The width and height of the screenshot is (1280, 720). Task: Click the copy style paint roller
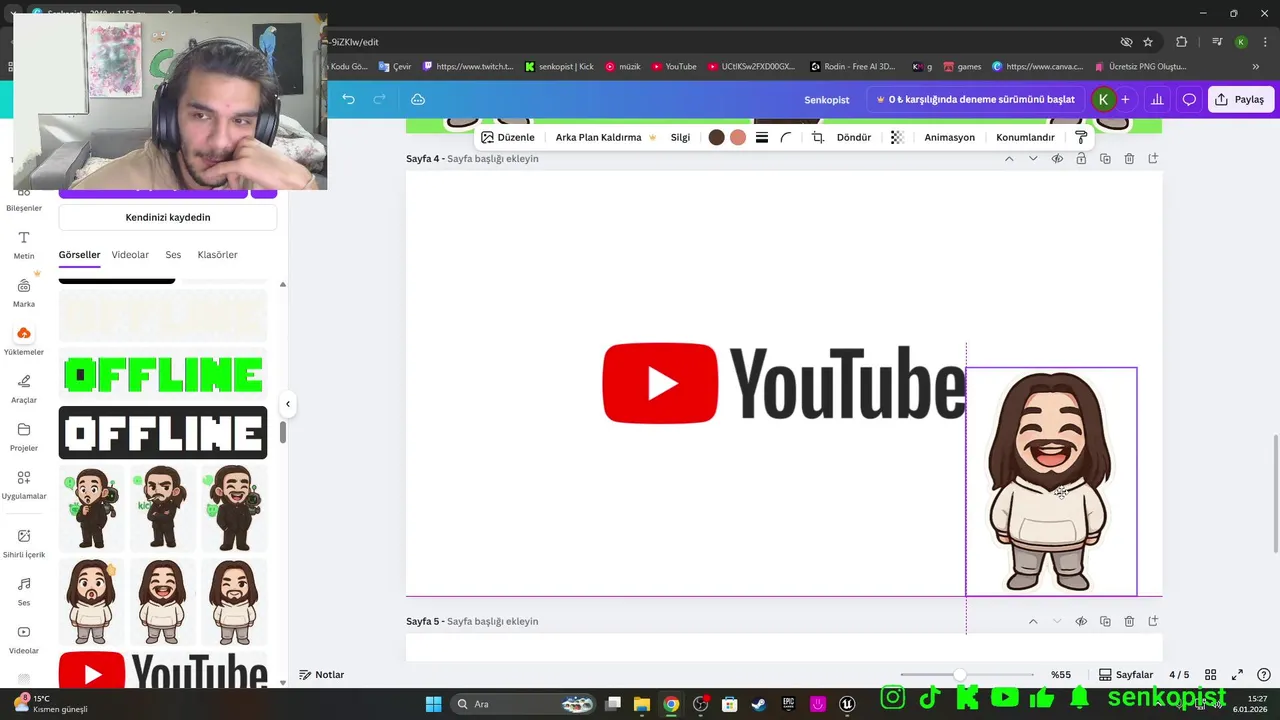coord(1081,137)
